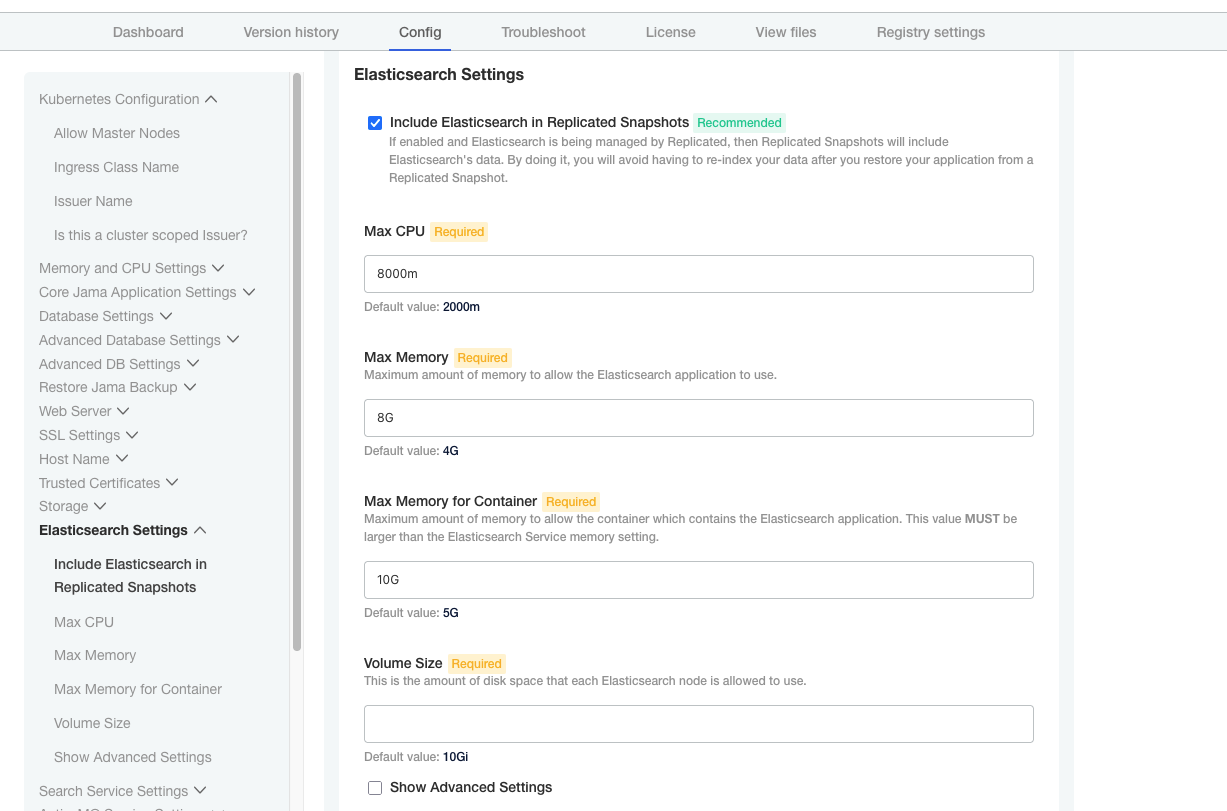Open the License tab
The height and width of the screenshot is (811, 1227).
tap(671, 32)
